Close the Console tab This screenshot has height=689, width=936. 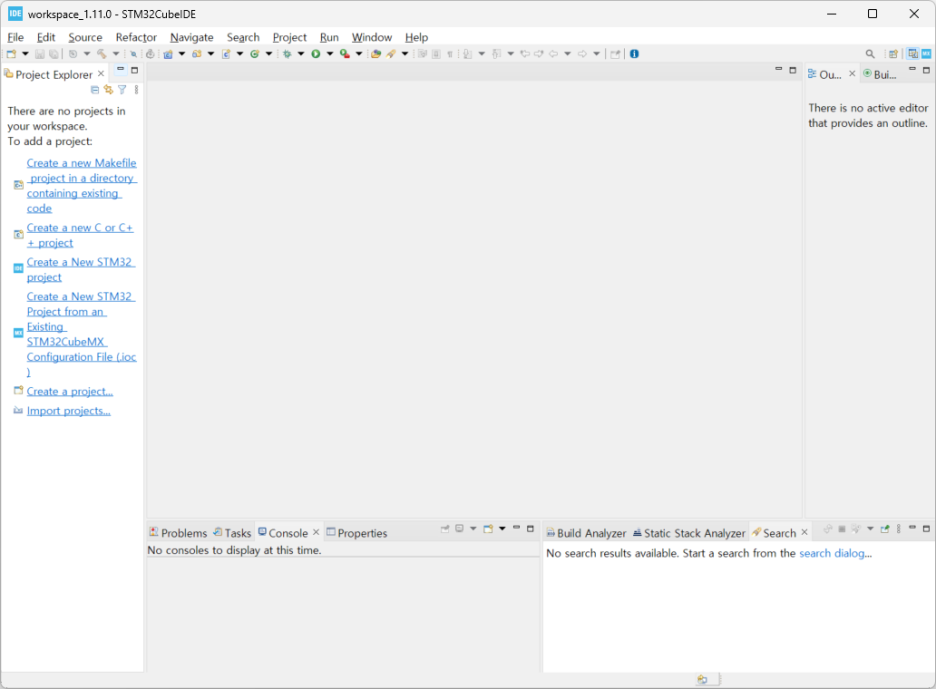pos(316,532)
